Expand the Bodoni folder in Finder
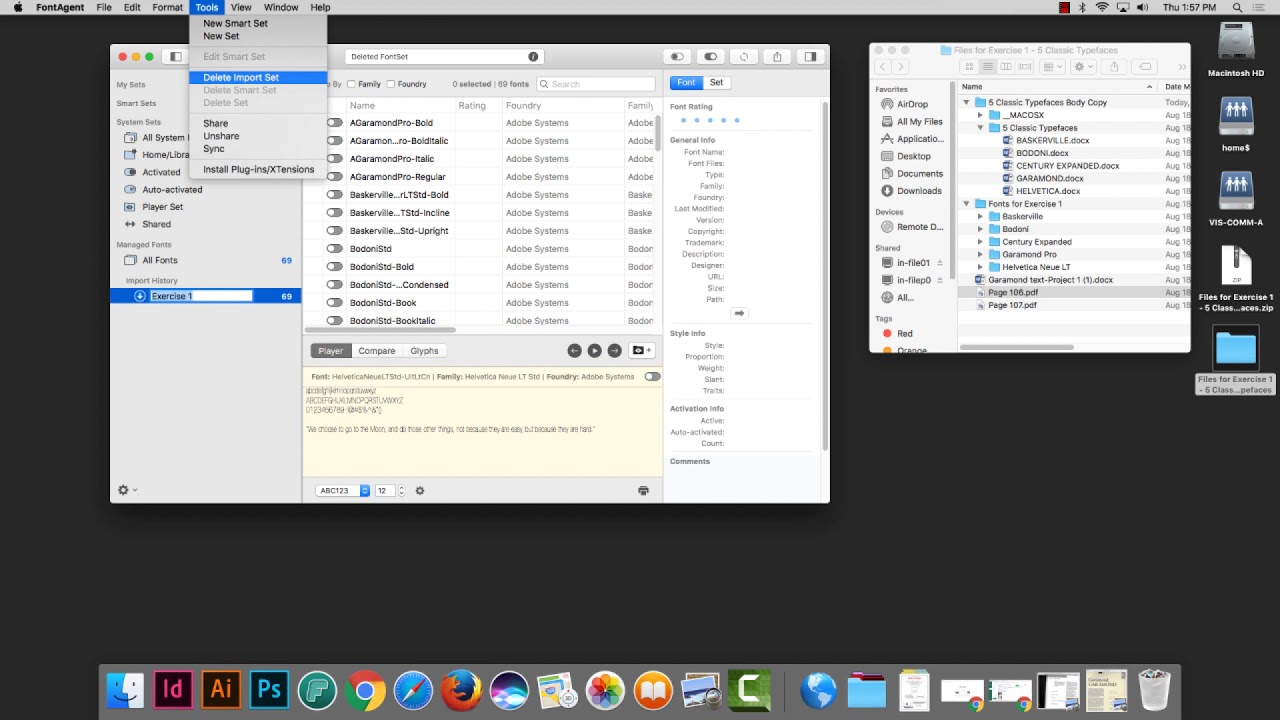 tap(981, 229)
